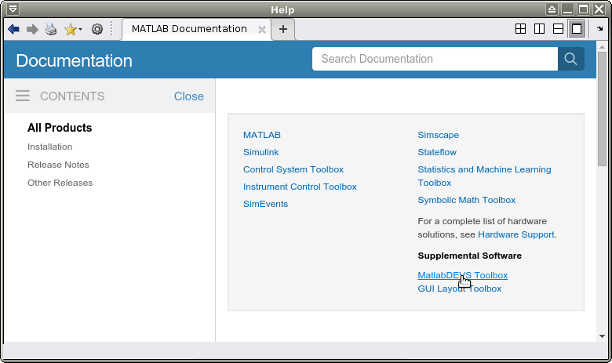Switch to four-pane tile layout

[521, 29]
